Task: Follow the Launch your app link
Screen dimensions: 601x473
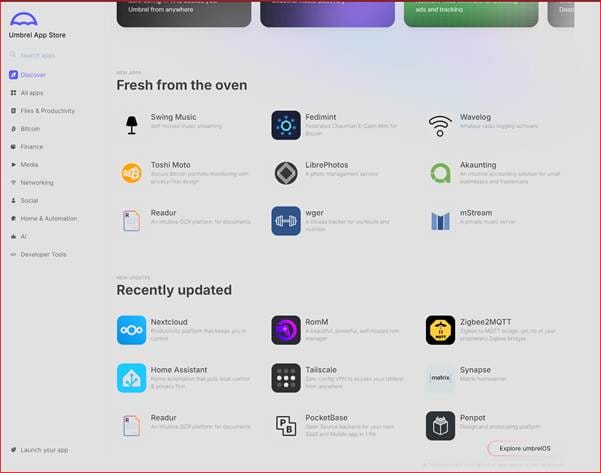Action: 39,450
